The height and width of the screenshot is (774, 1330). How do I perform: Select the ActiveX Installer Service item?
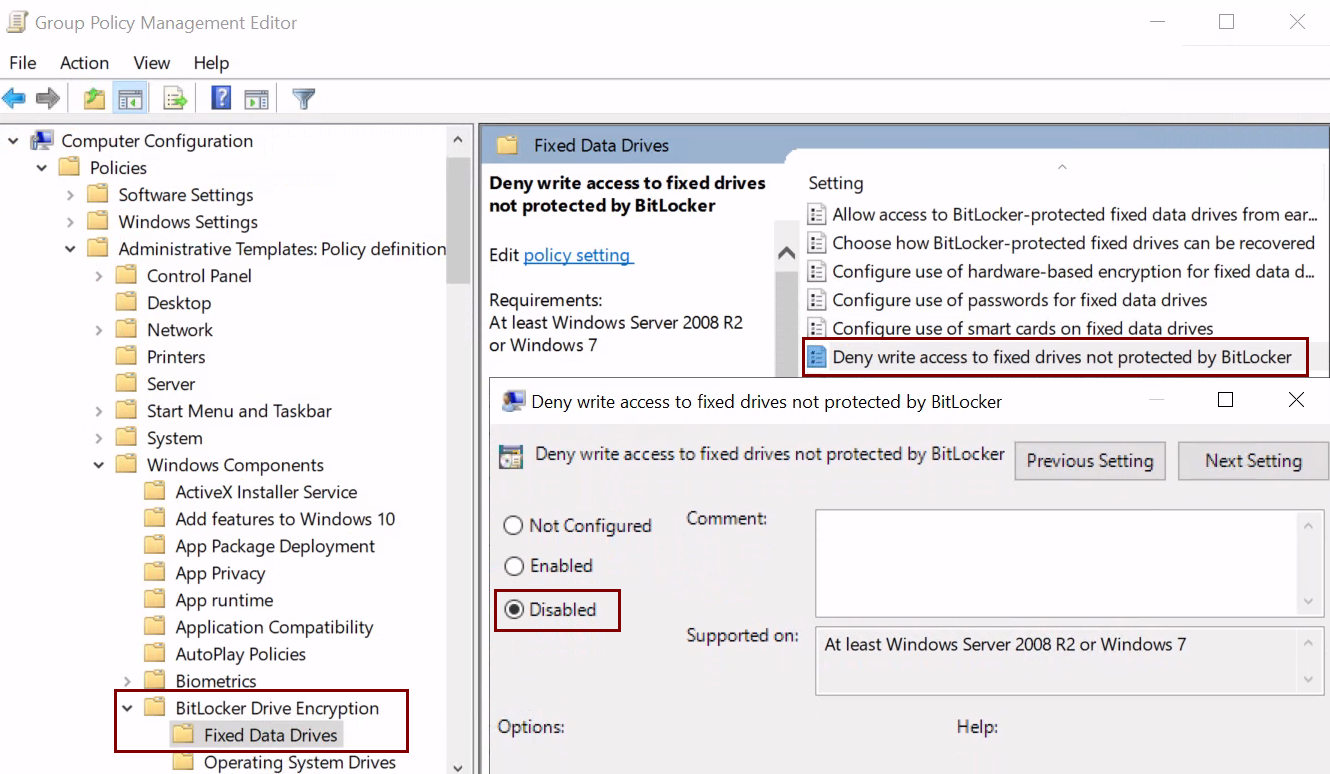(x=266, y=491)
